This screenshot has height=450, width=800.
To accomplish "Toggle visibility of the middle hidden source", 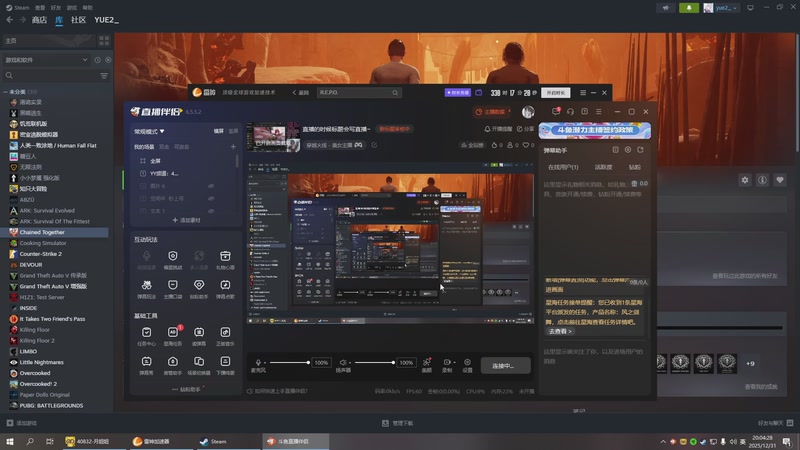I will pos(211,198).
